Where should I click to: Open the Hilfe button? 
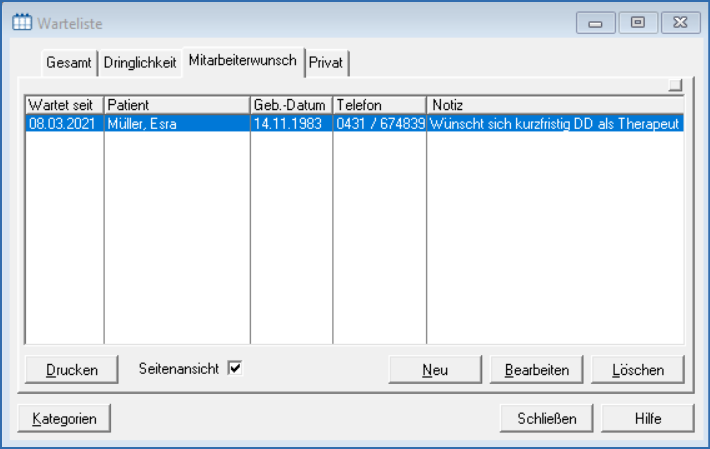pos(648,419)
